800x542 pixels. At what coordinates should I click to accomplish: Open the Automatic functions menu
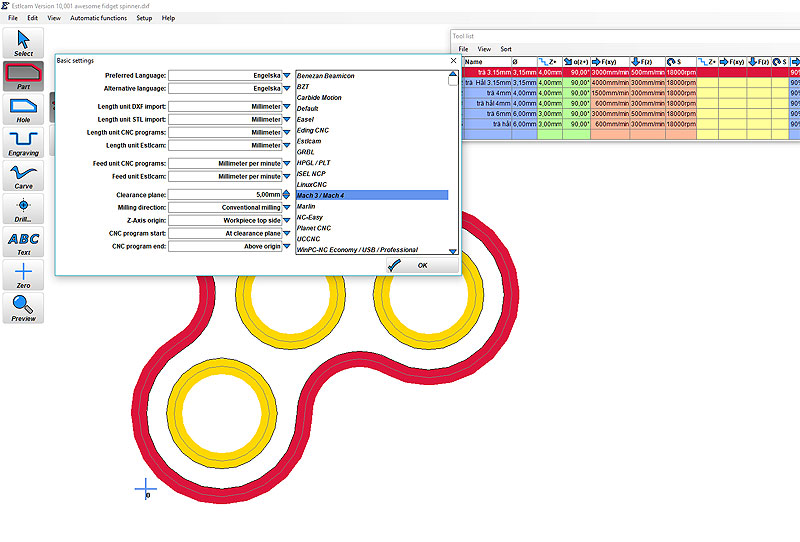[x=98, y=18]
